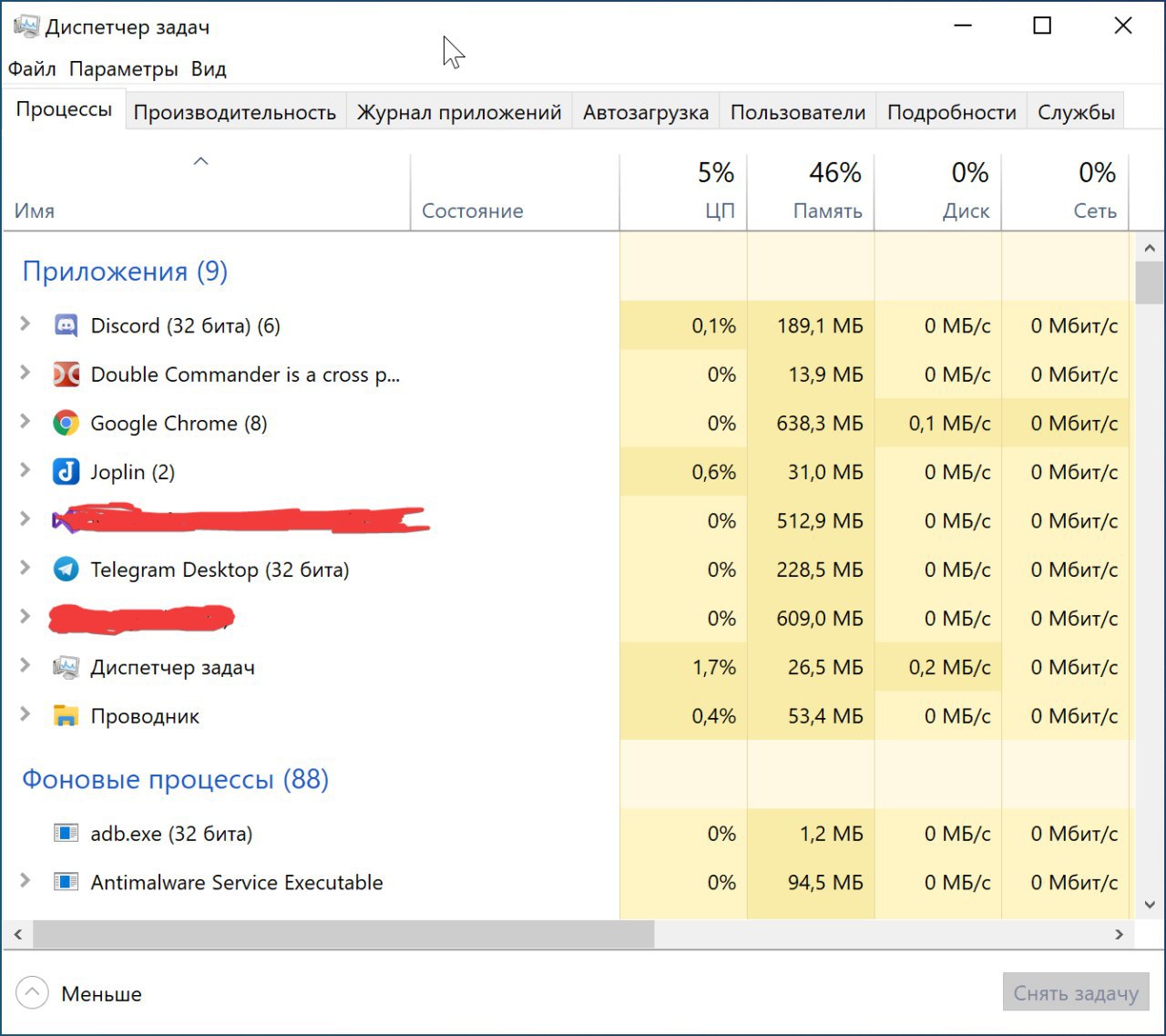1166x1036 pixels.
Task: Switch to the Пользователи tab
Action: coord(798,112)
